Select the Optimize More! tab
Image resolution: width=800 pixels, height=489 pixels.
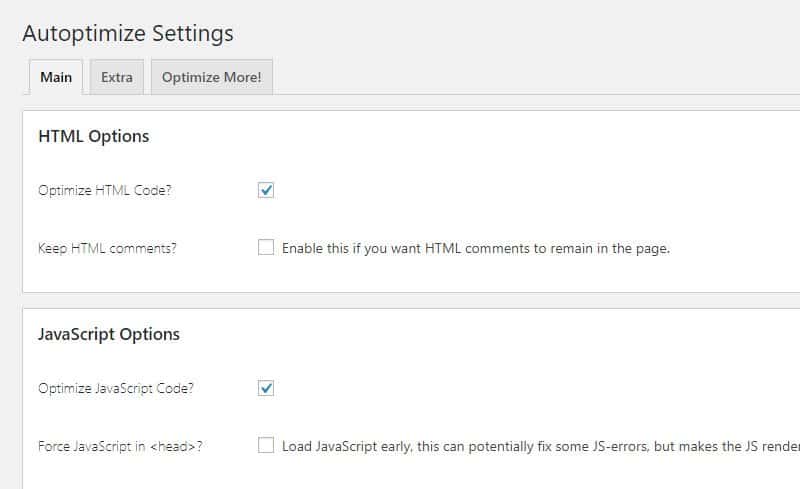tap(211, 77)
